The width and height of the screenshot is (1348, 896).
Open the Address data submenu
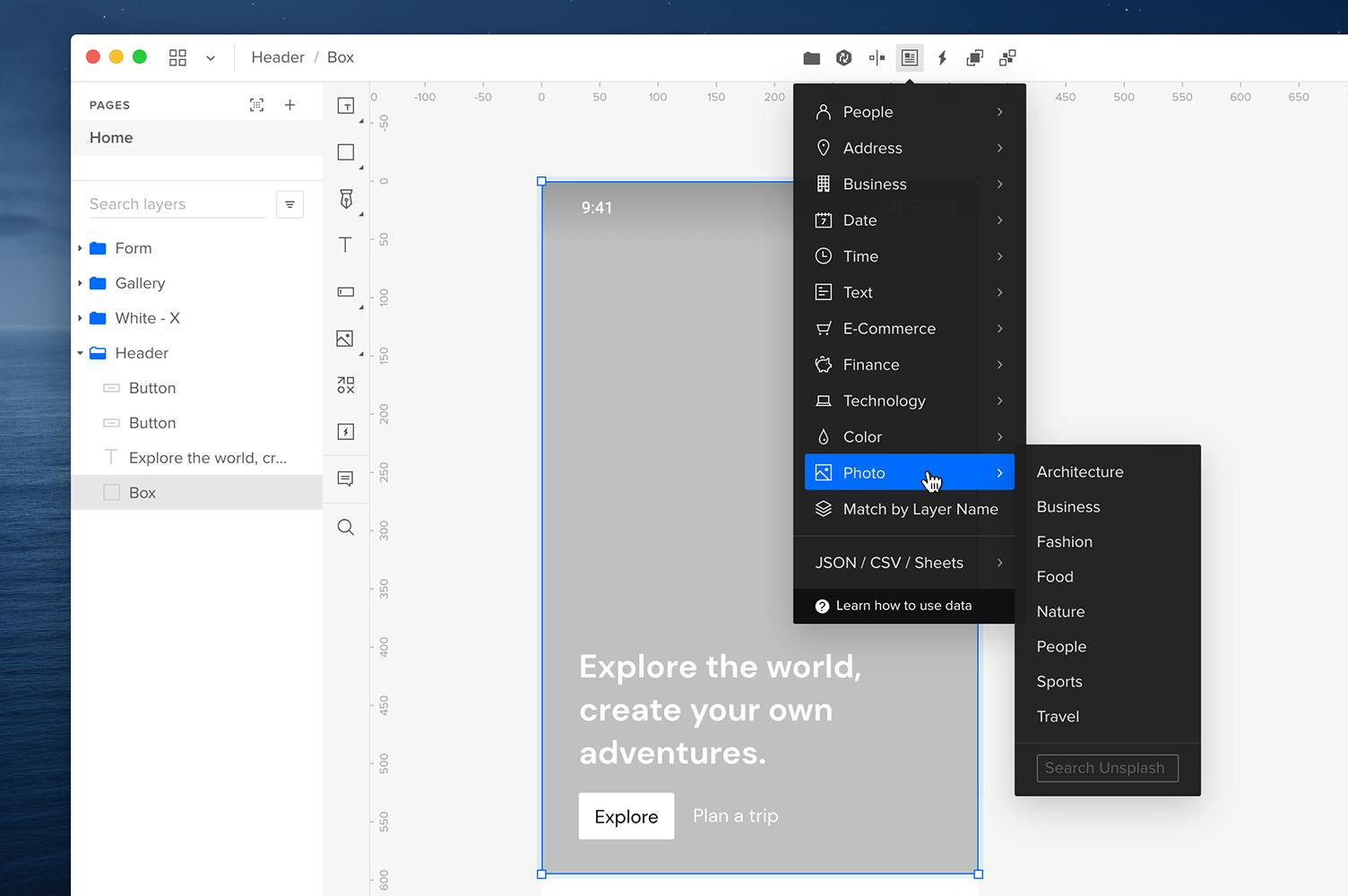(909, 148)
